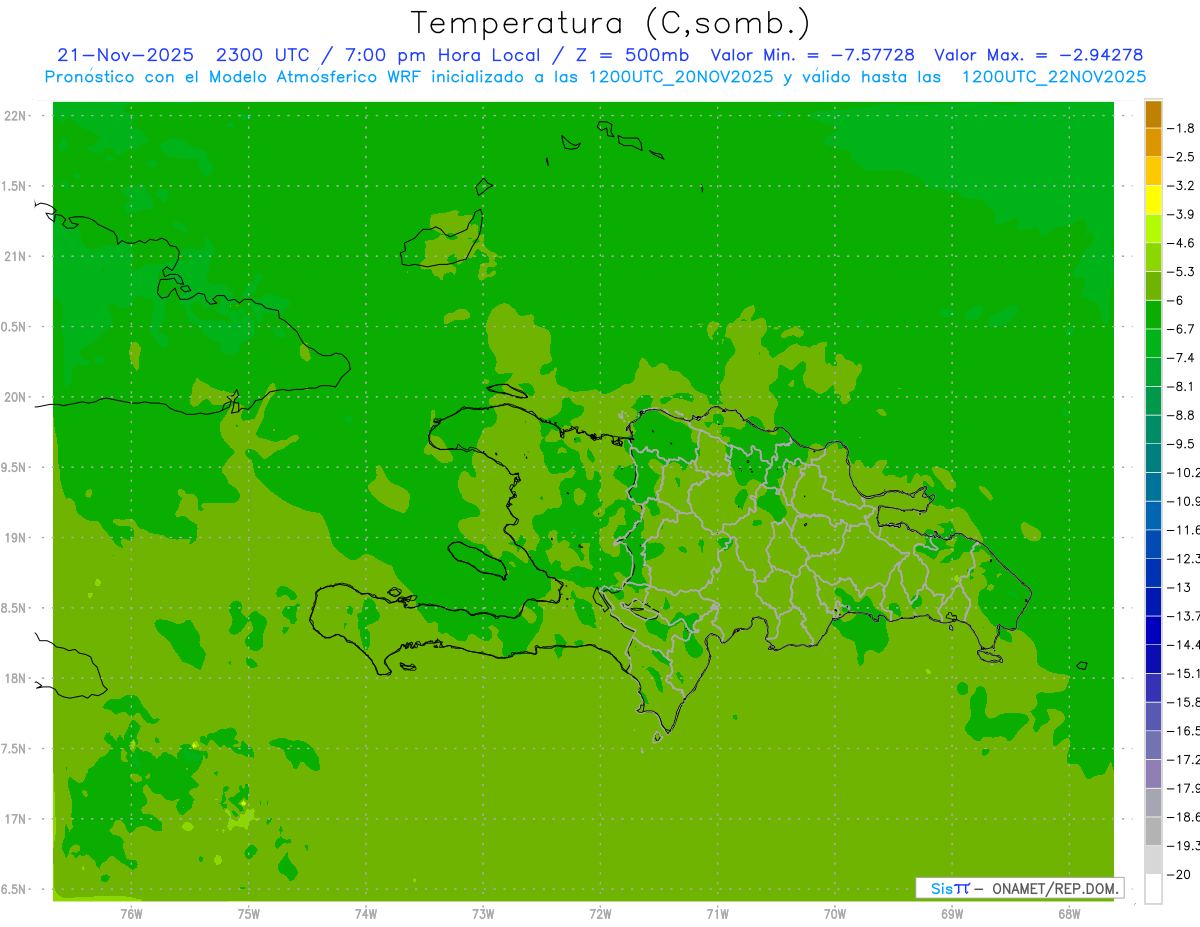Click the '-8.1' color scale value

point(1181,386)
